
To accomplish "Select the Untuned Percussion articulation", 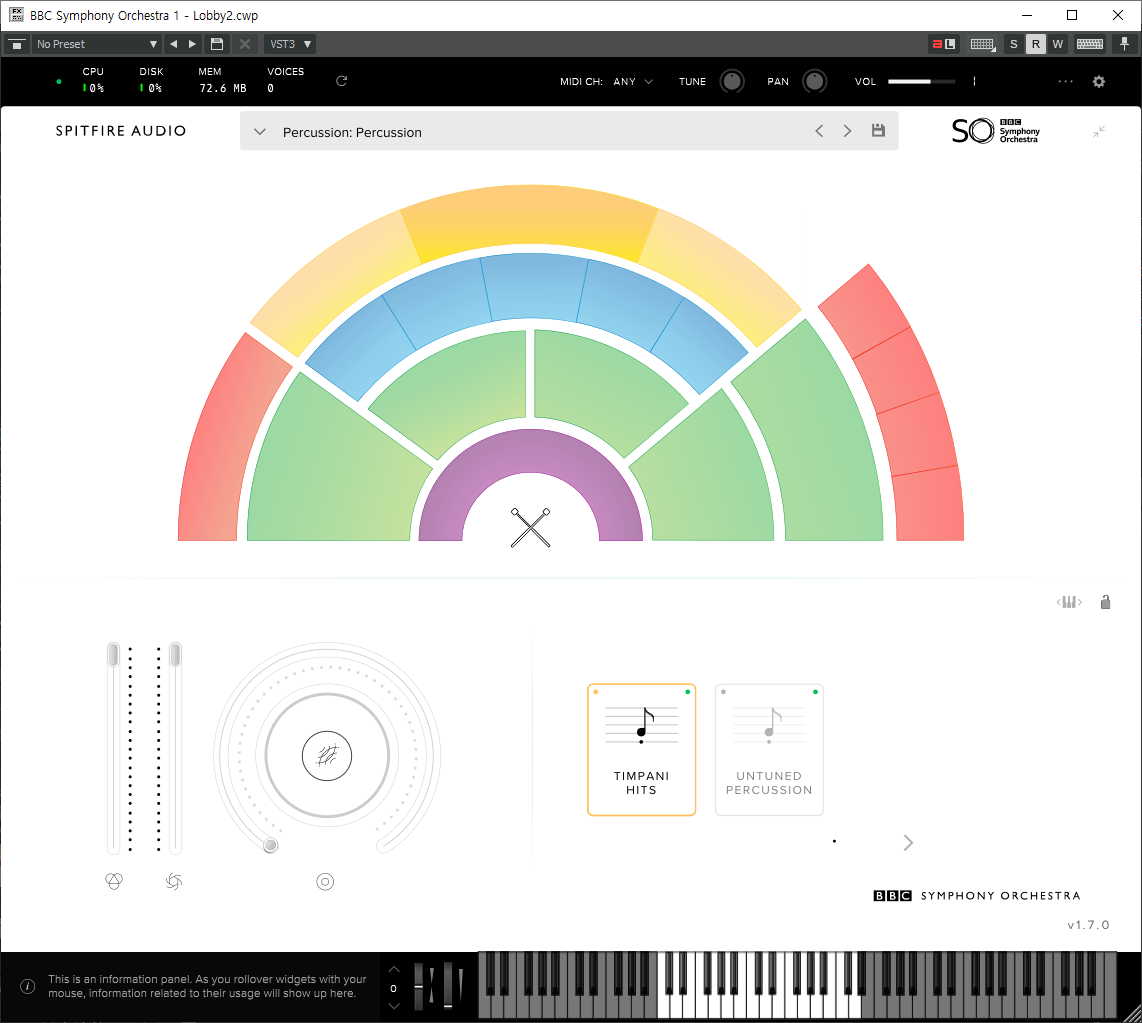I will click(769, 750).
